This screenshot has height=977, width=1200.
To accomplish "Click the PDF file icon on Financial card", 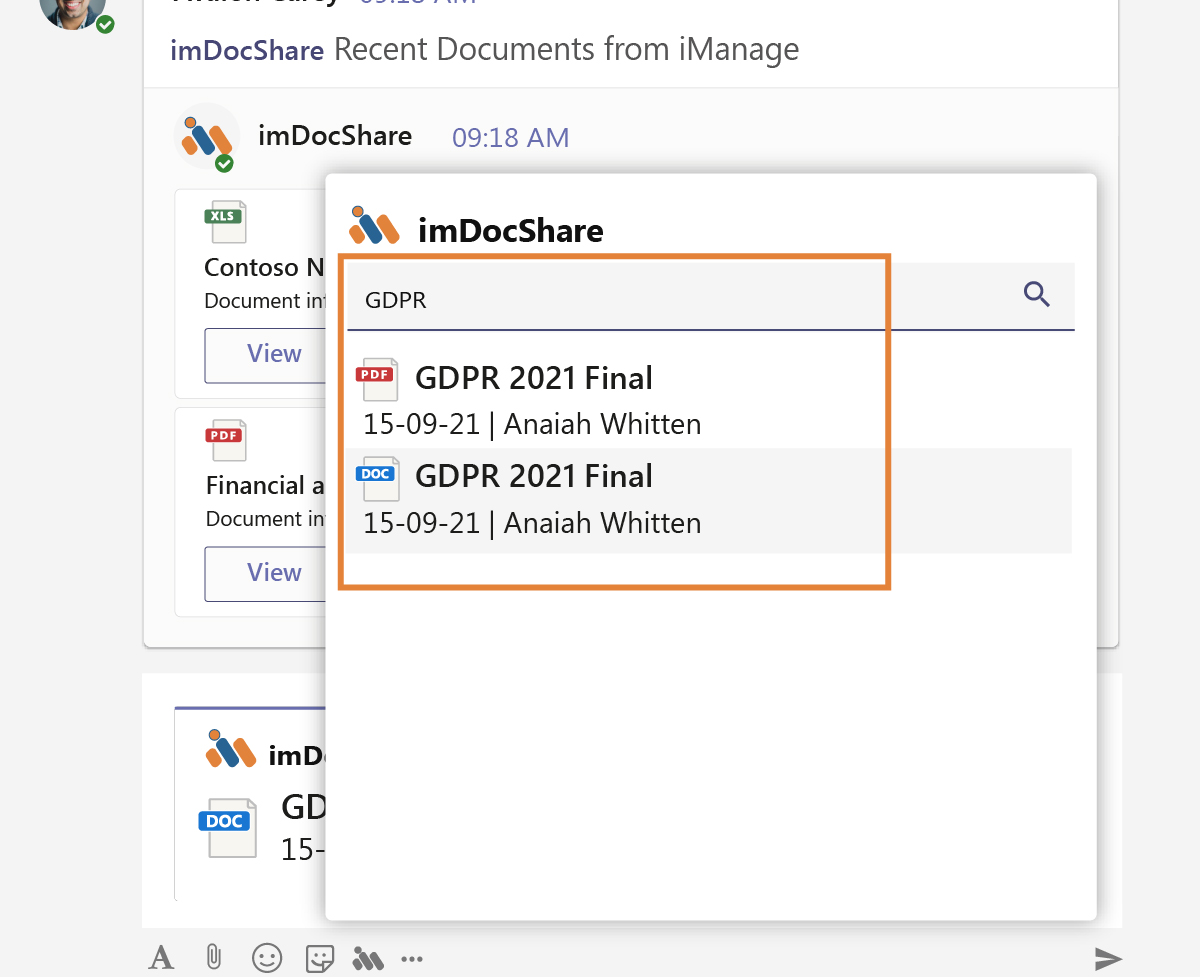I will tap(225, 441).
